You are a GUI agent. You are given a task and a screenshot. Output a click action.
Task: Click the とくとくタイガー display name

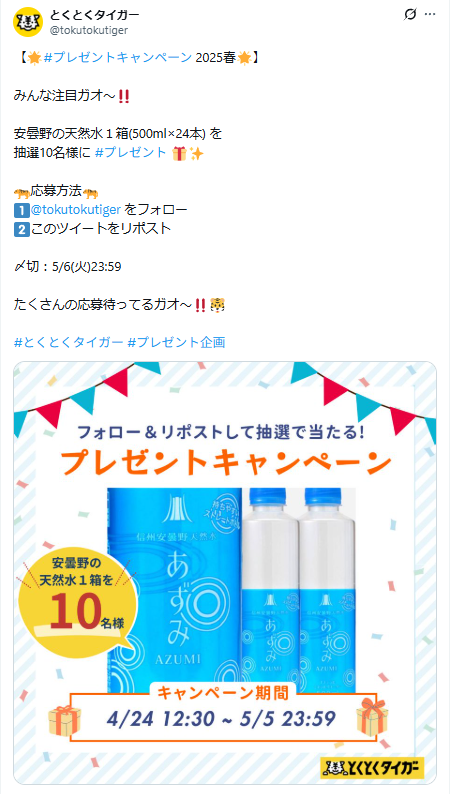(94, 15)
